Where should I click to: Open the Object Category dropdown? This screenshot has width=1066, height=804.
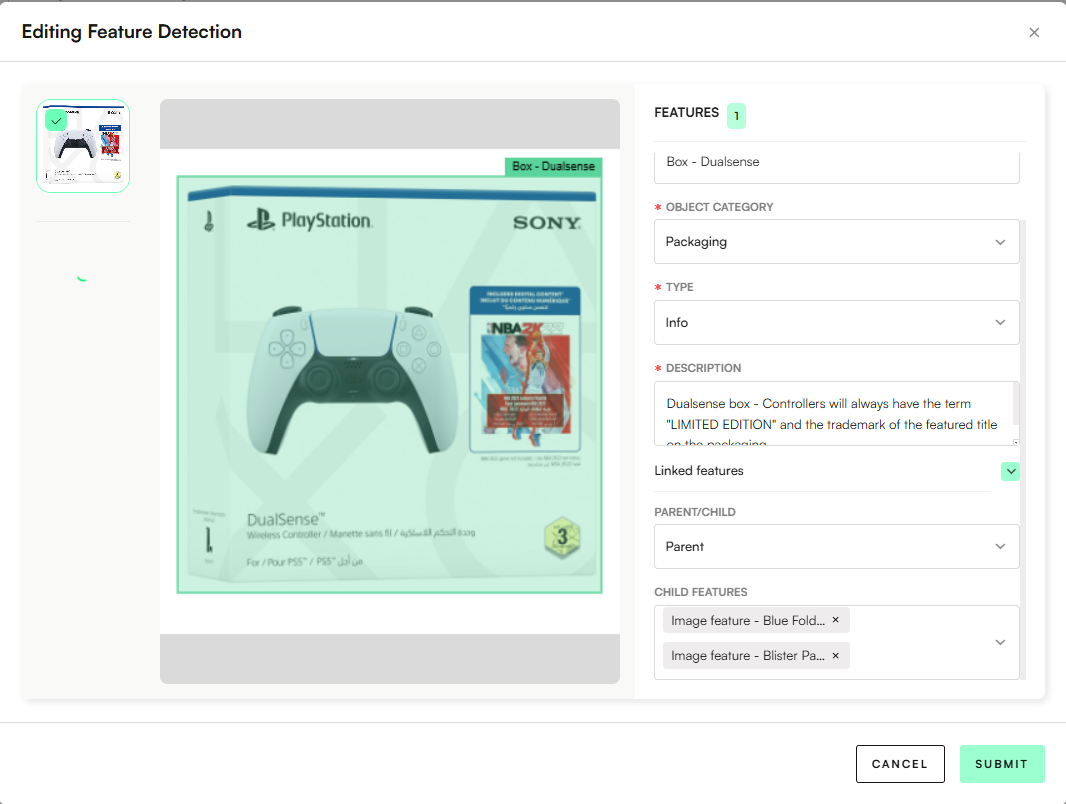[x=836, y=241]
